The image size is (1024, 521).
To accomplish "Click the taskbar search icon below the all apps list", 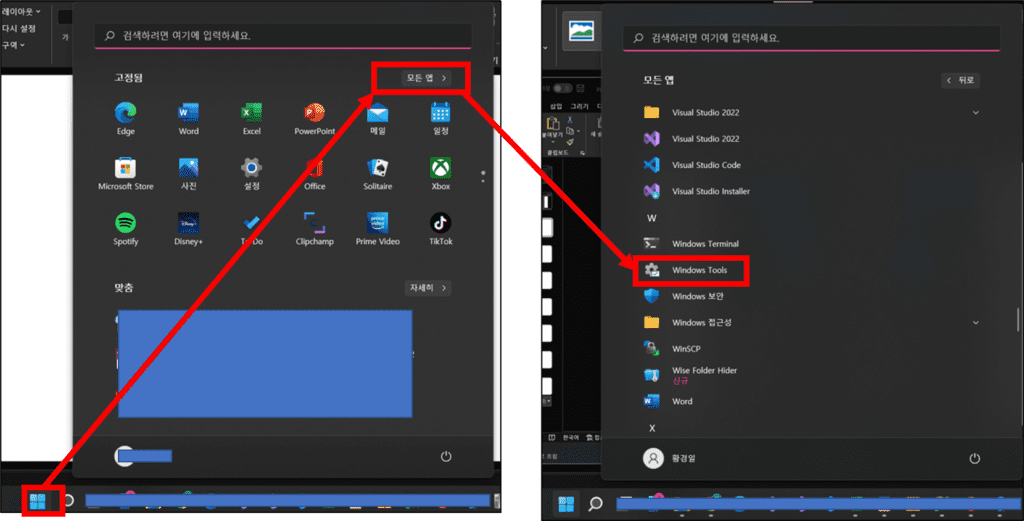I will [x=595, y=503].
